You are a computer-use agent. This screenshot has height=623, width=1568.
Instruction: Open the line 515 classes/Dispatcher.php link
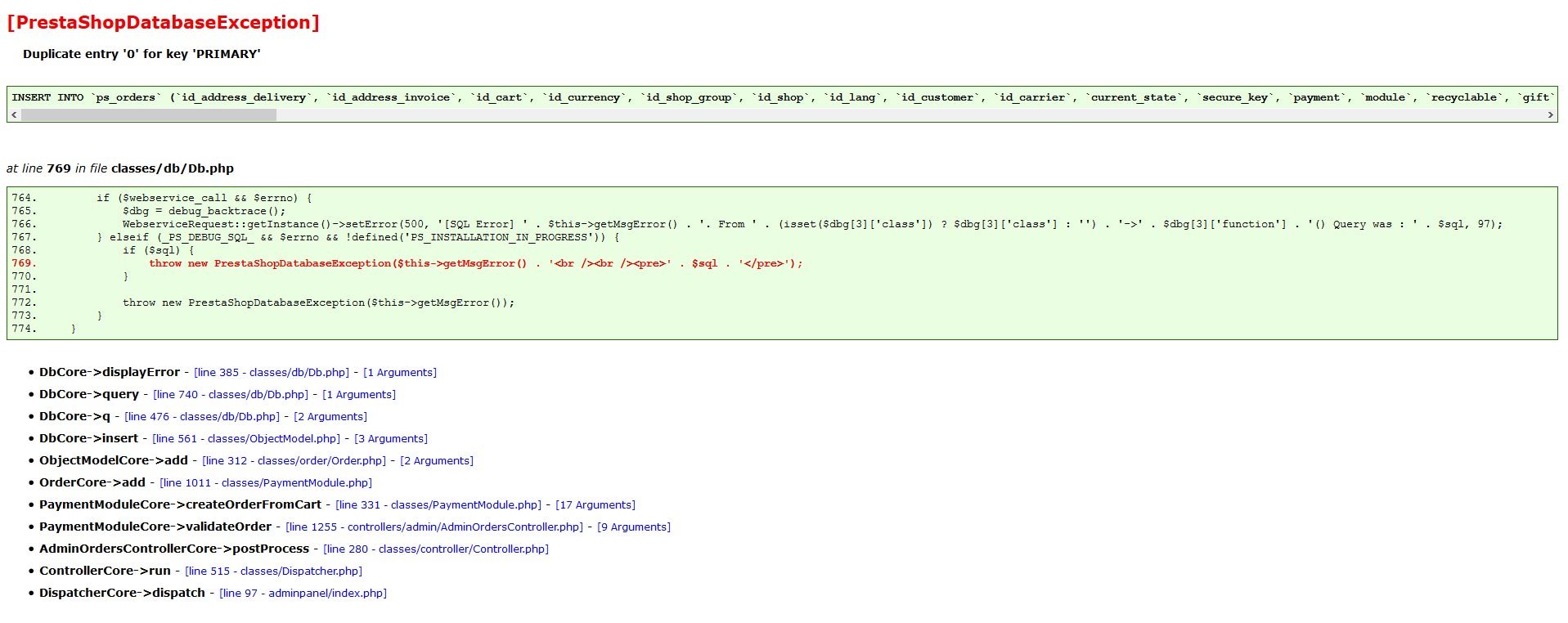[x=273, y=571]
